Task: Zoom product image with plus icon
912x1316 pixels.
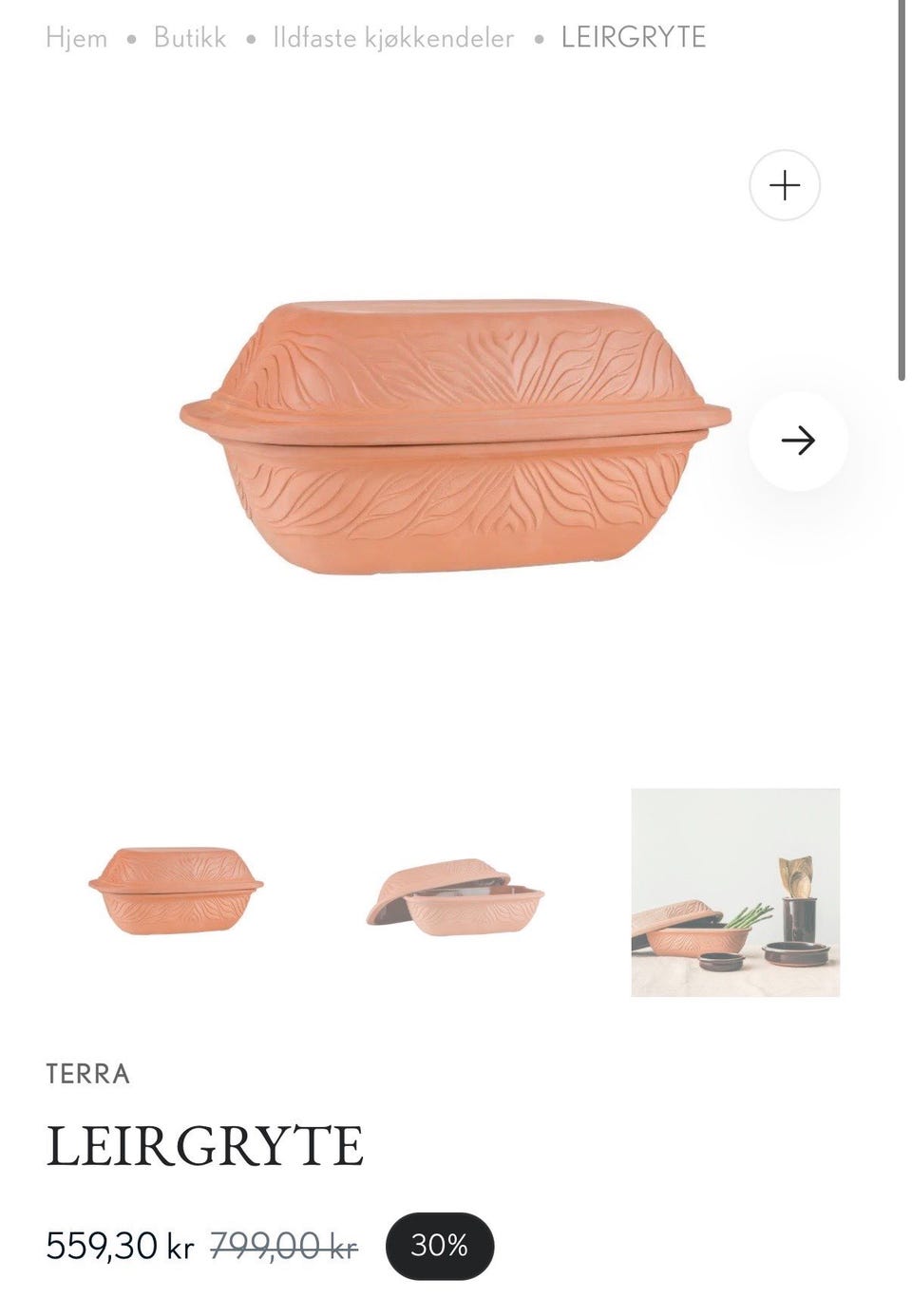Action: point(784,185)
